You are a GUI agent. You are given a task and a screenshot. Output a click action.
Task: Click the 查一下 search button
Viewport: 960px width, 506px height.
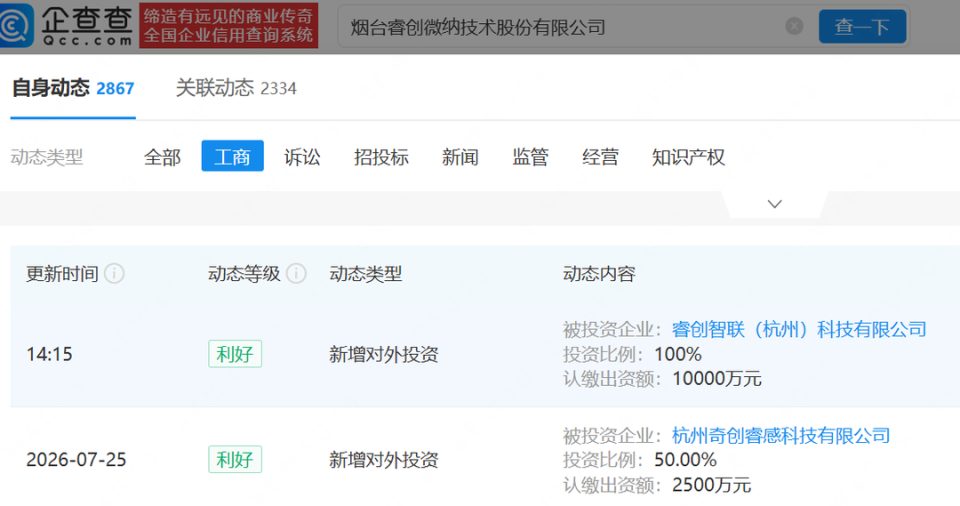[862, 26]
